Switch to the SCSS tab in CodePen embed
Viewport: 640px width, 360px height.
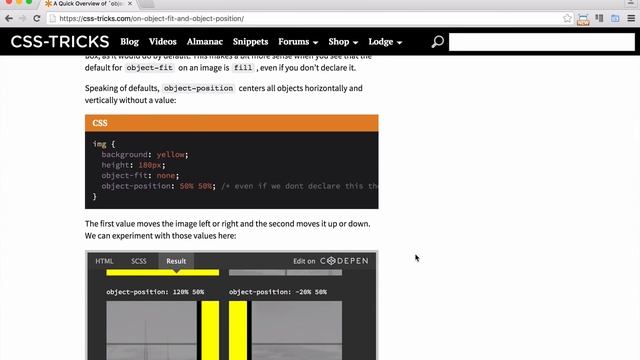coord(139,261)
